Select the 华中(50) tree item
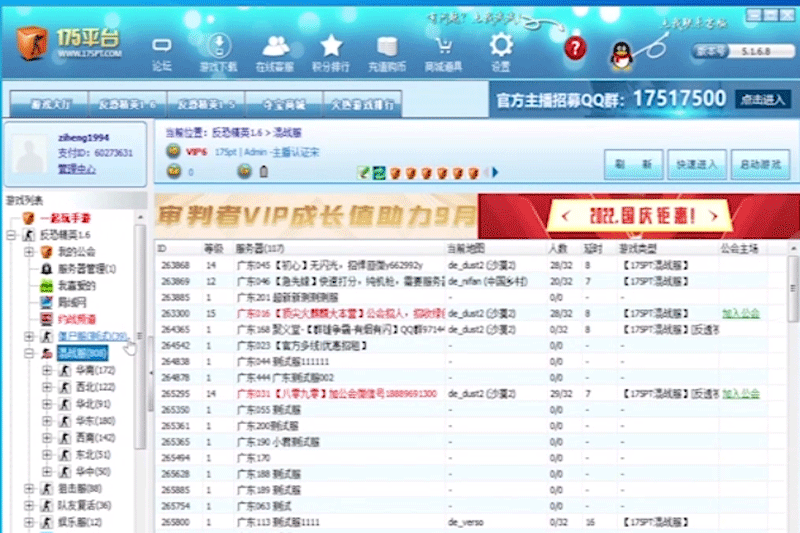 click(93, 471)
